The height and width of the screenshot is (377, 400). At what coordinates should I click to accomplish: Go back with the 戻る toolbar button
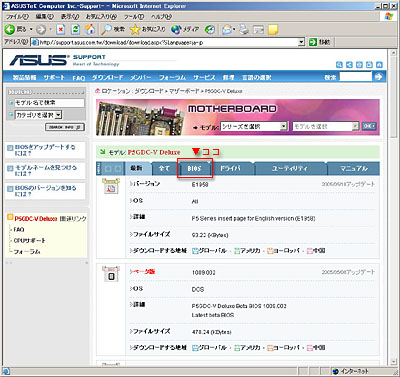click(15, 29)
